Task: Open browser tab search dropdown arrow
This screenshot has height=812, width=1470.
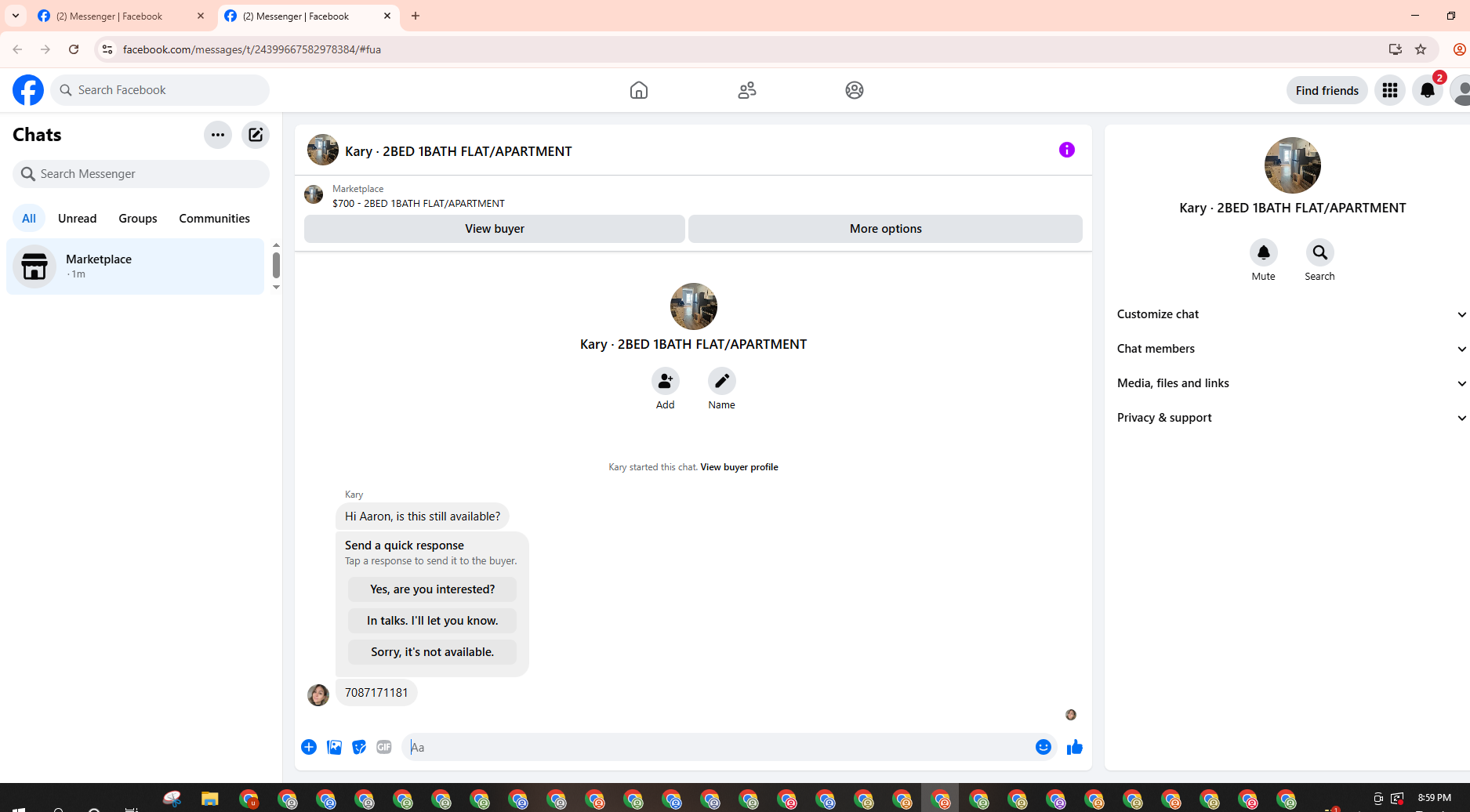Action: (x=16, y=16)
